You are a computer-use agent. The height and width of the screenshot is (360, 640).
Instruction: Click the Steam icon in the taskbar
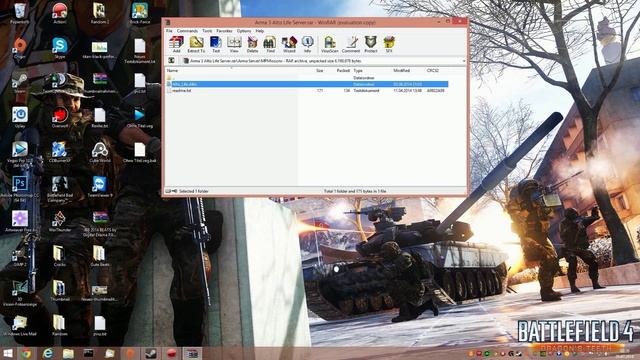tap(151, 353)
